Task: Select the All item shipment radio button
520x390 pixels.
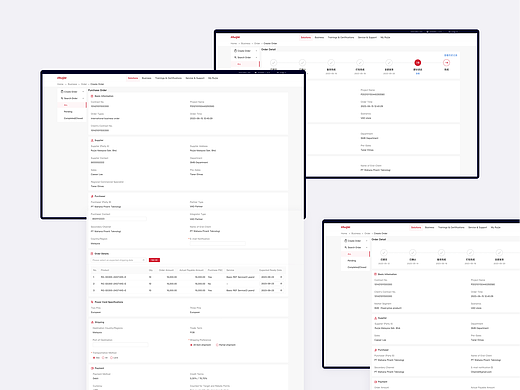Action: pos(191,345)
